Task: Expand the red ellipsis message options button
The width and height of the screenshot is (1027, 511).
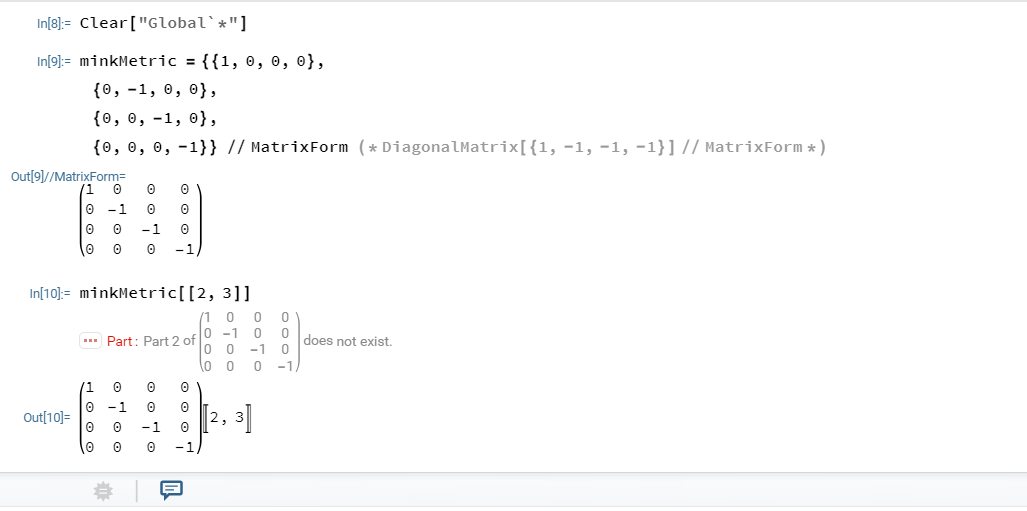Action: point(90,341)
